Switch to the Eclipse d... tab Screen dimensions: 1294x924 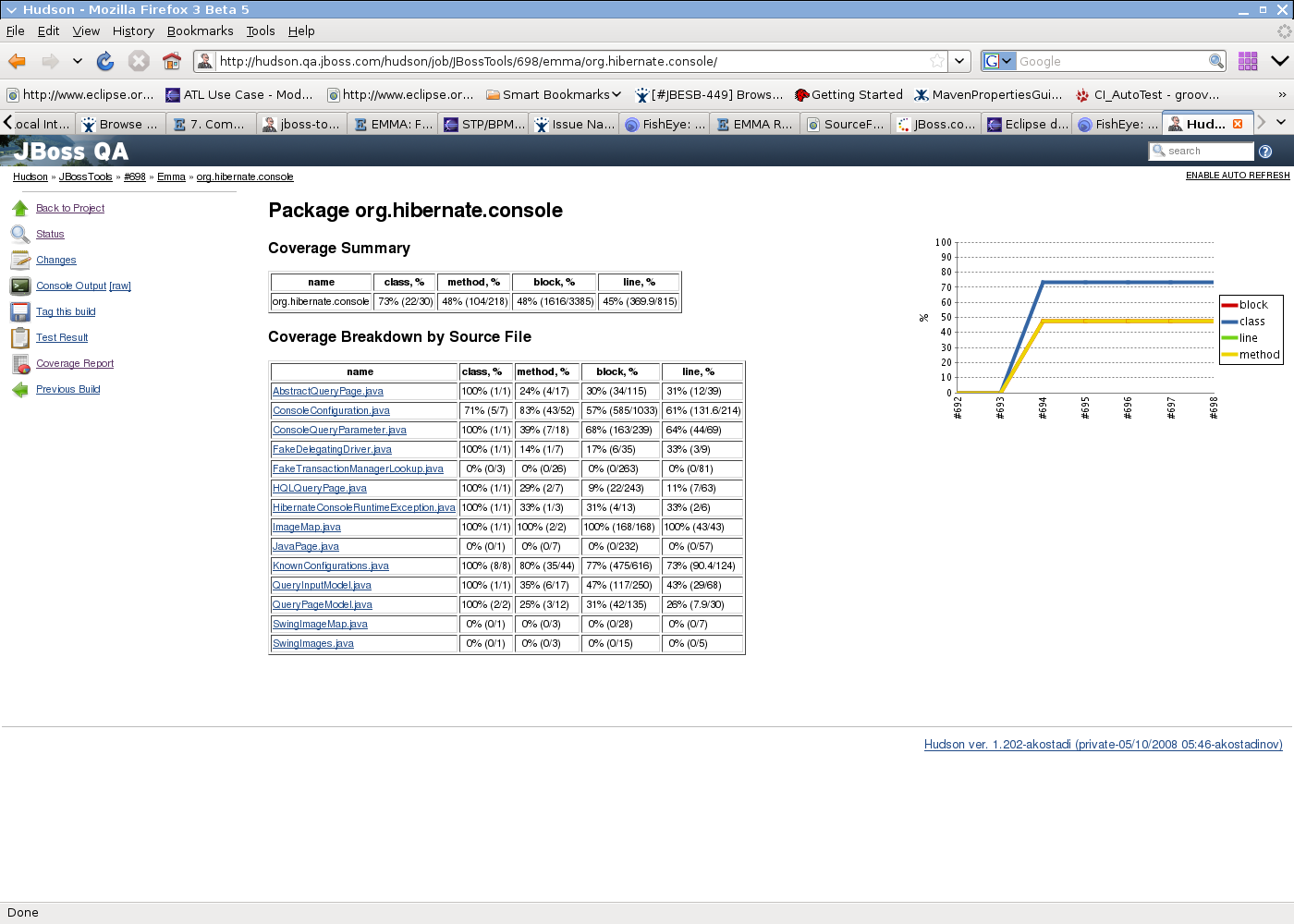(x=1026, y=124)
